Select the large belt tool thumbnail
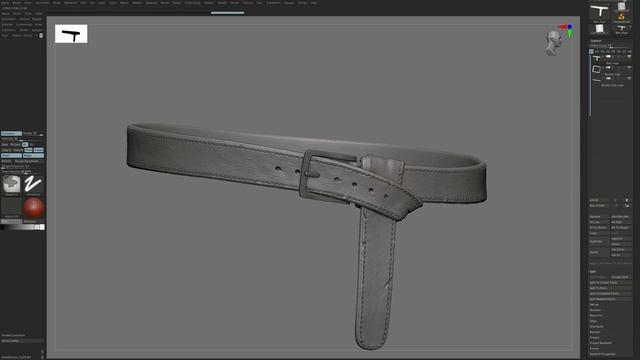The height and width of the screenshot is (360, 640). tap(599, 11)
